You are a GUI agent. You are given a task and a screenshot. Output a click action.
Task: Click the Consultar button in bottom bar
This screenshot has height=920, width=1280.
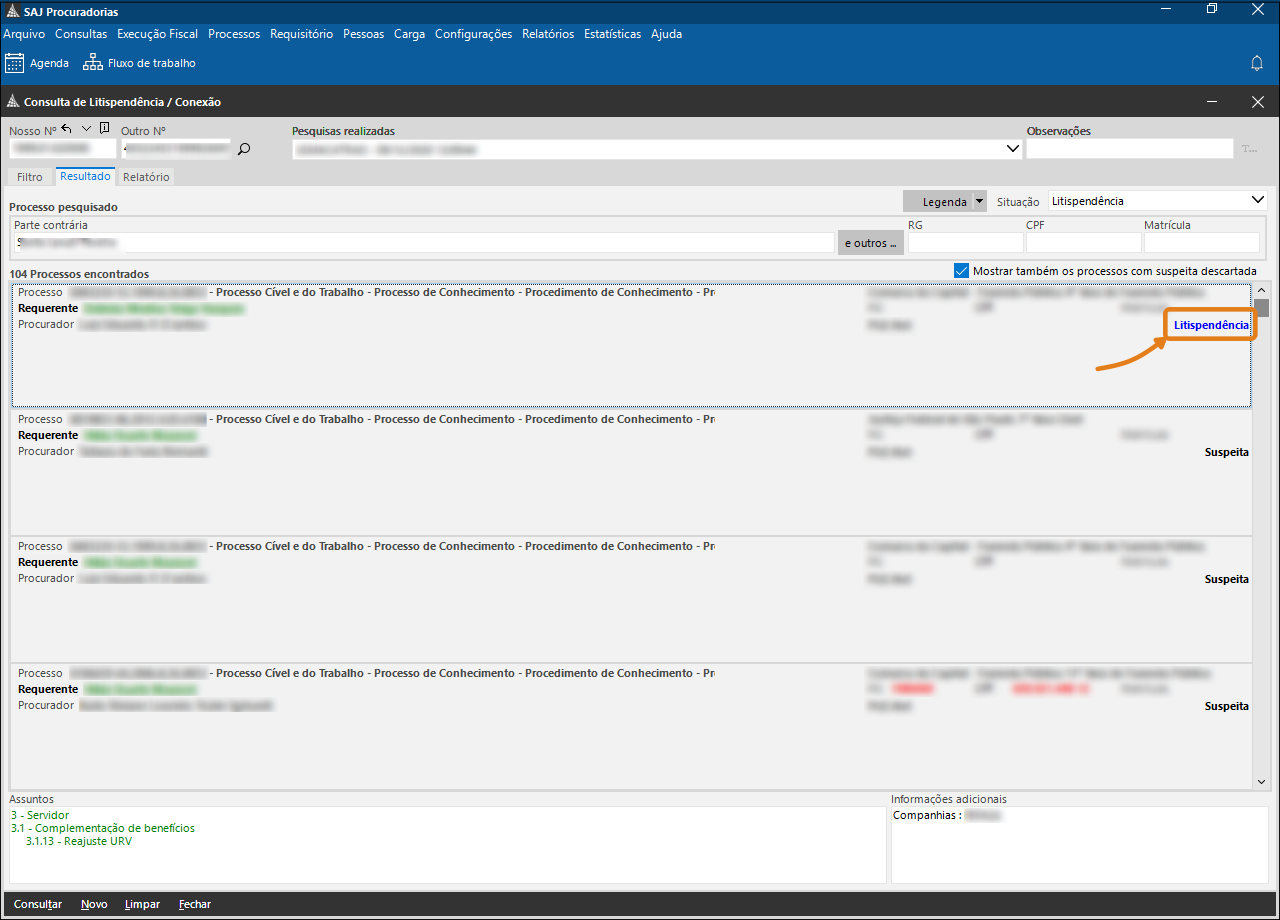tap(38, 904)
